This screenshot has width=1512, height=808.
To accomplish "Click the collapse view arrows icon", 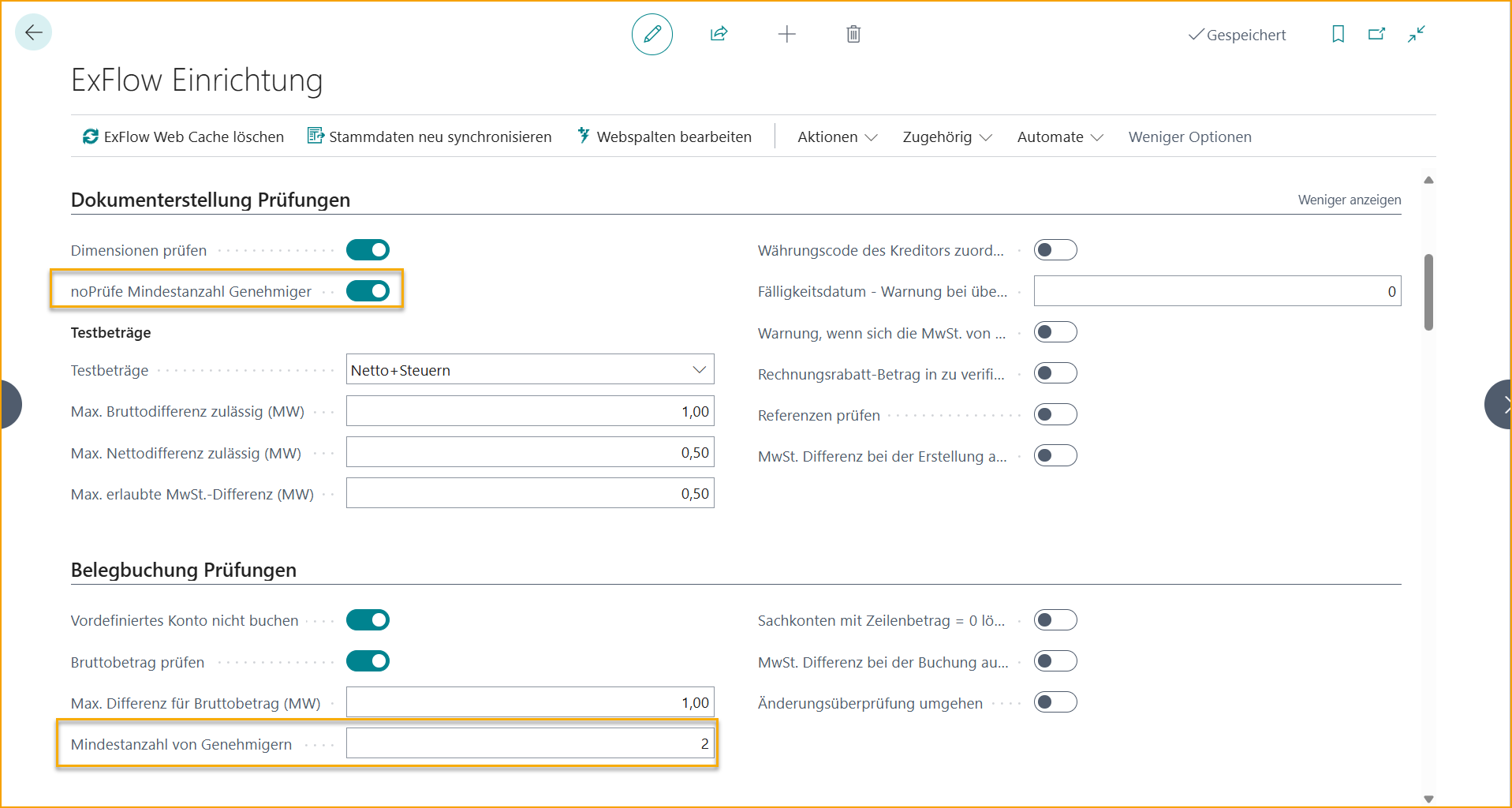I will point(1417,34).
